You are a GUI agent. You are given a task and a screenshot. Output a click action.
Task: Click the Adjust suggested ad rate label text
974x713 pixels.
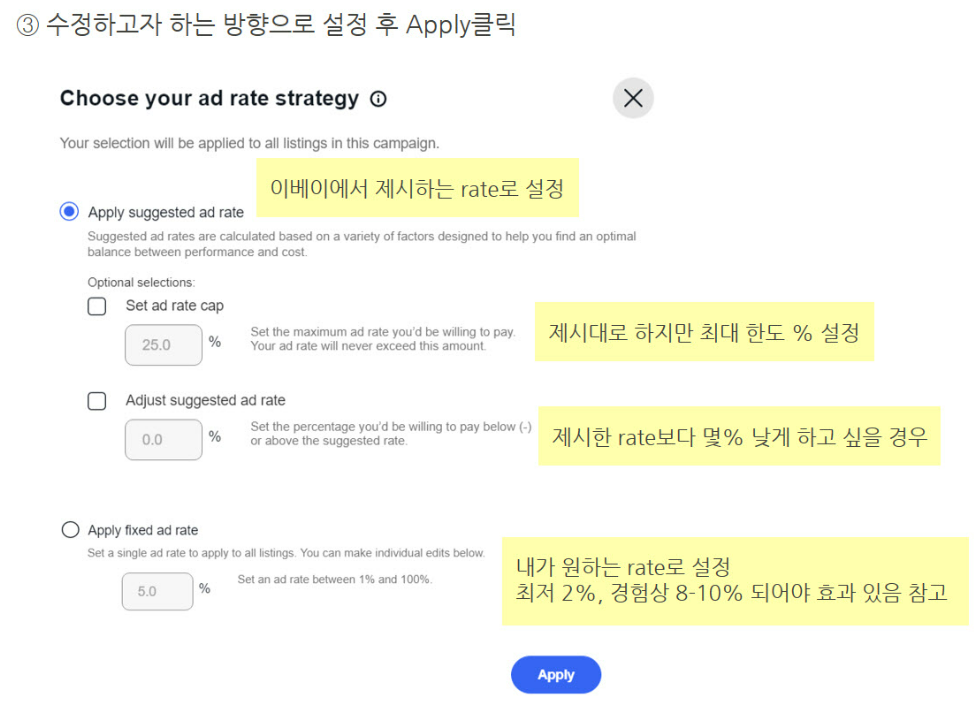point(206,400)
